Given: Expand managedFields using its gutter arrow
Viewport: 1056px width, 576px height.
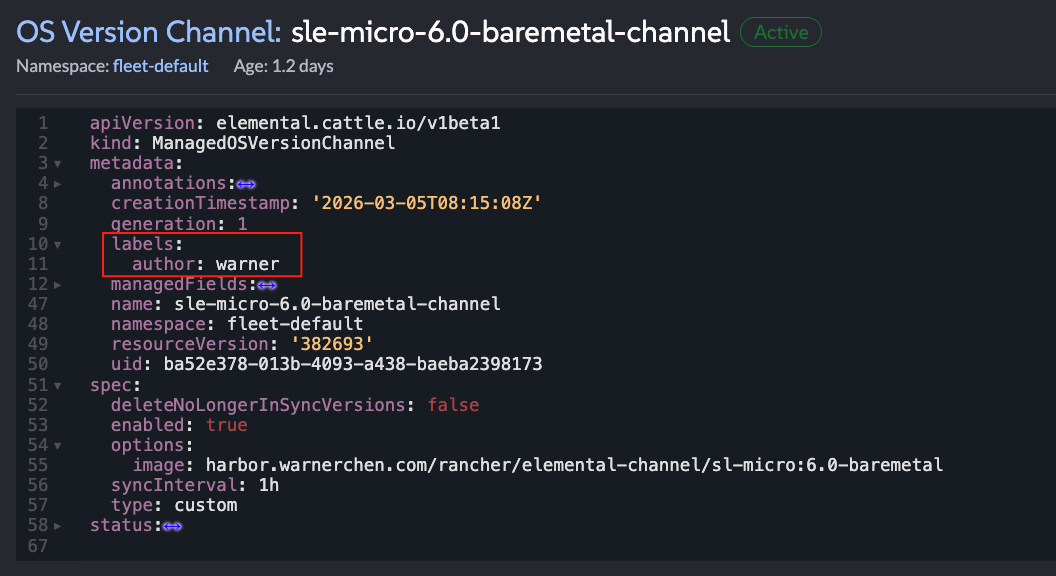Looking at the screenshot, I should tap(57, 285).
